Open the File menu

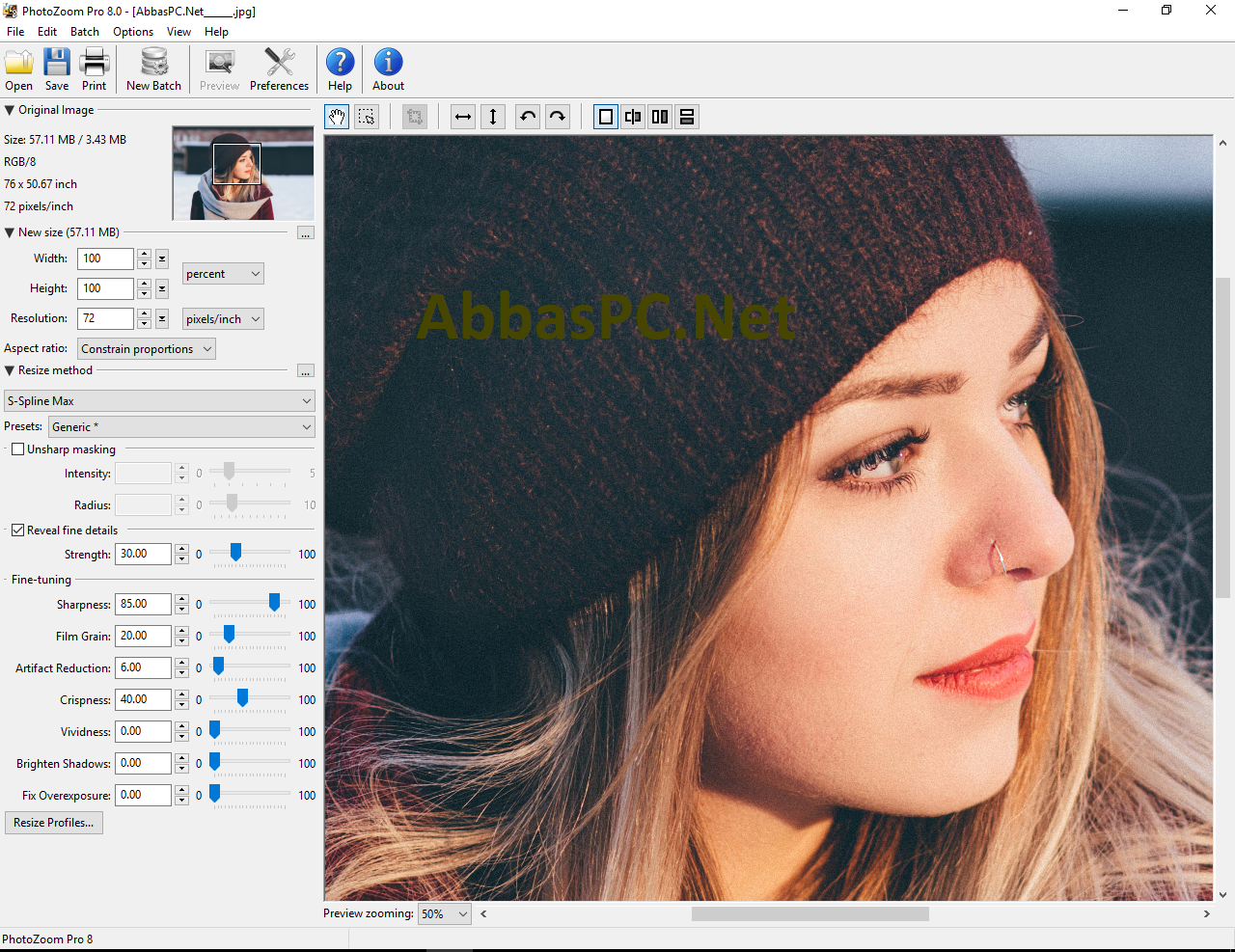[15, 32]
